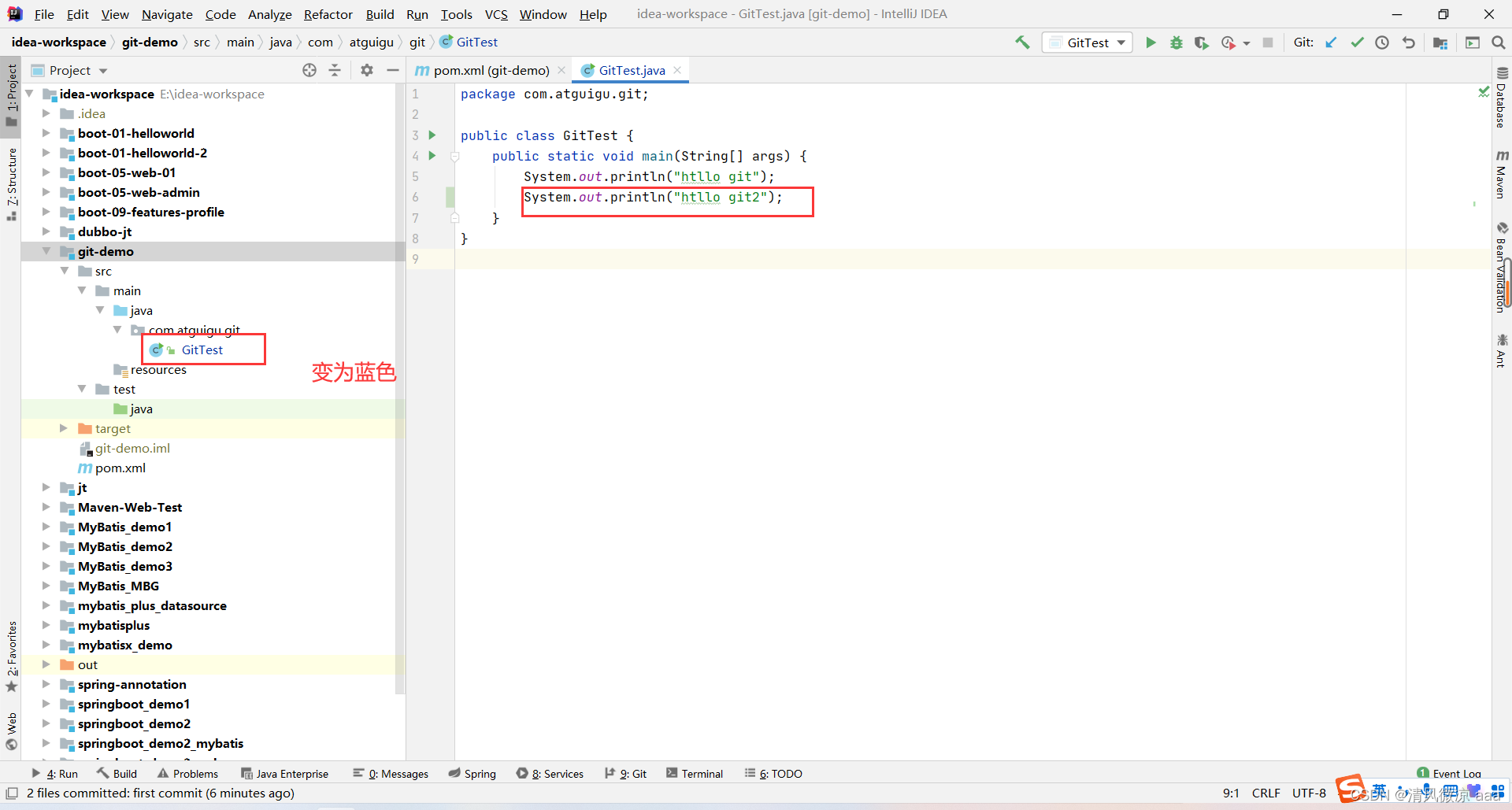
Task: Click the Git Rollback icon
Action: point(1409,43)
